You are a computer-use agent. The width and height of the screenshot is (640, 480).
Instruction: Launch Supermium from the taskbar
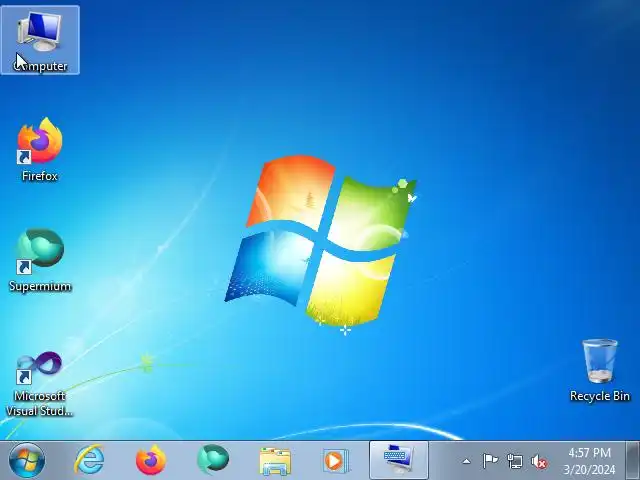213,460
